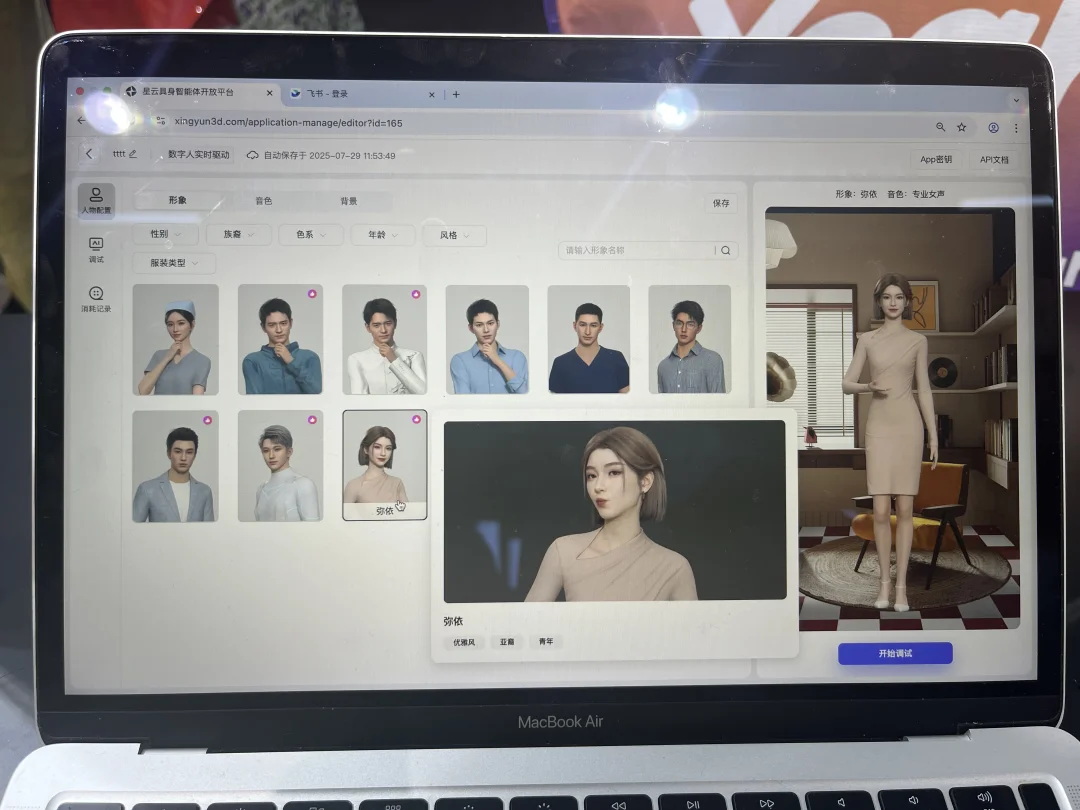
Task: Select the man in the teal sweater avatar
Action: tap(280, 340)
